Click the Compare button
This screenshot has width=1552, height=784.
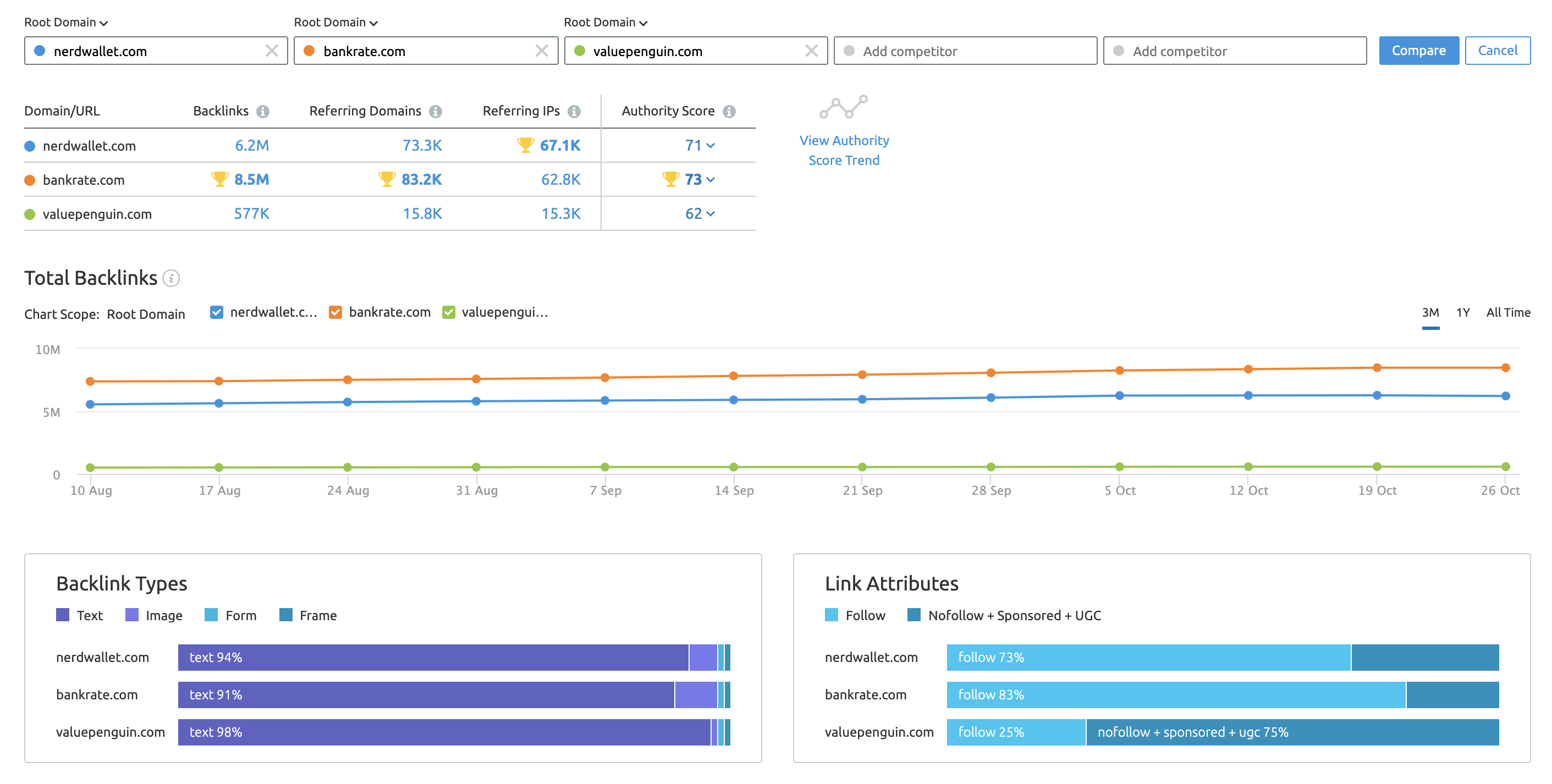[1418, 49]
